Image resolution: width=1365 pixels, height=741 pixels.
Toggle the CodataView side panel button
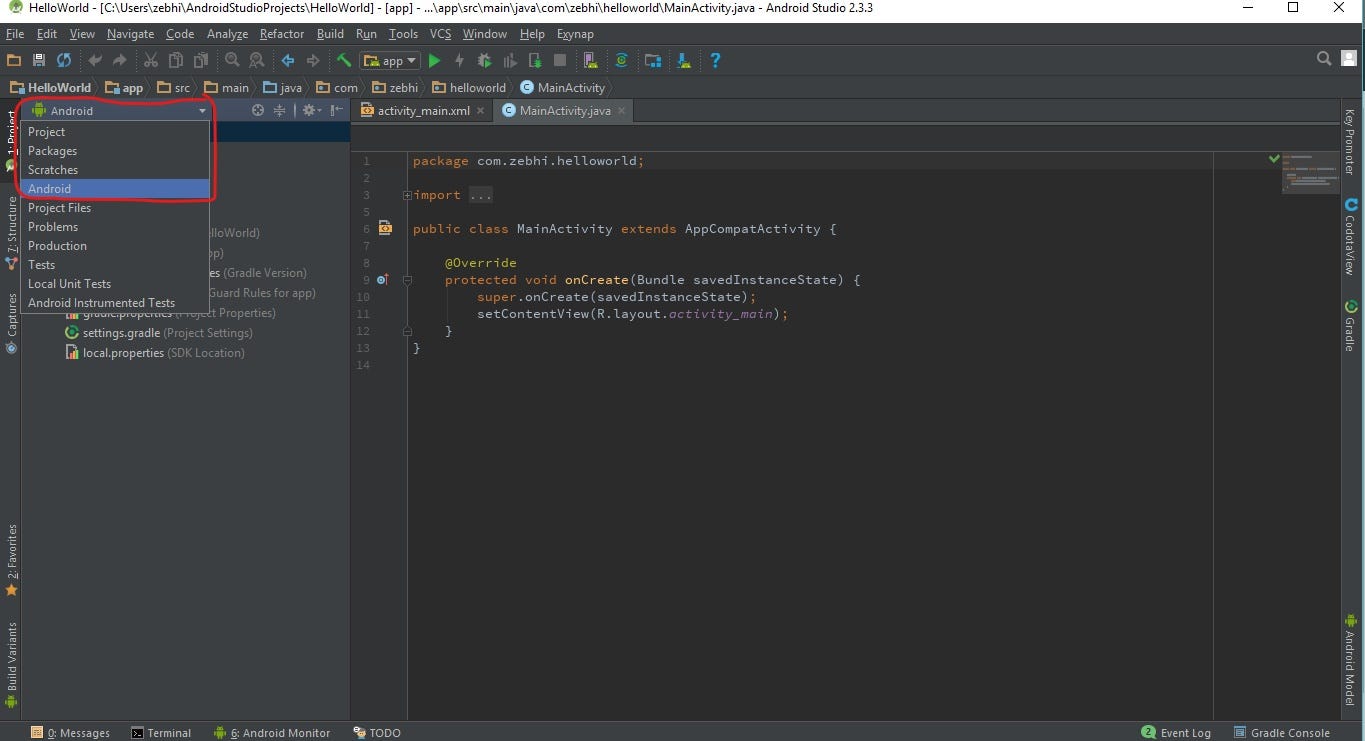(x=1349, y=236)
